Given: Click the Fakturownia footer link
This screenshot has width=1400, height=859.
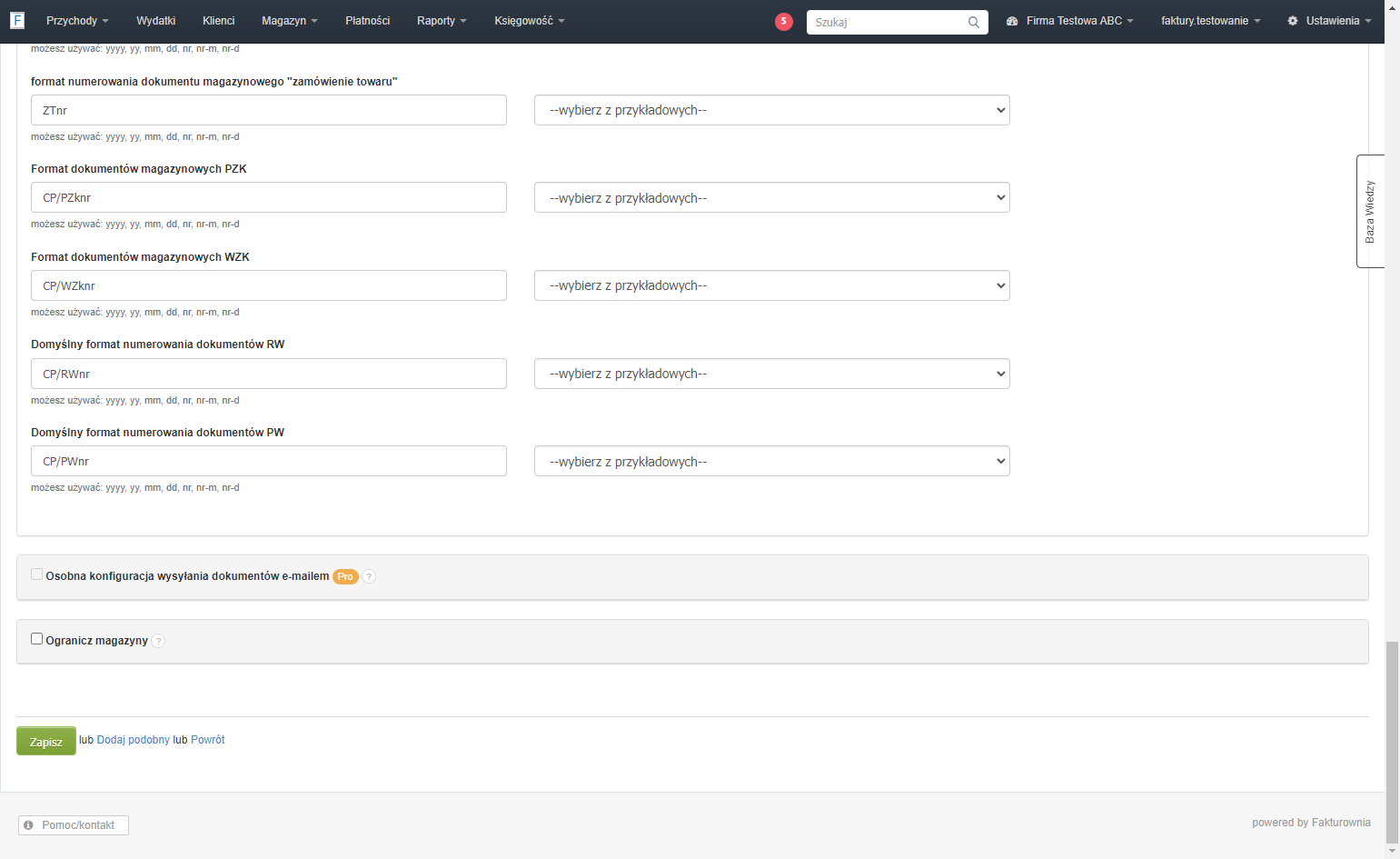Looking at the screenshot, I should [1342, 823].
